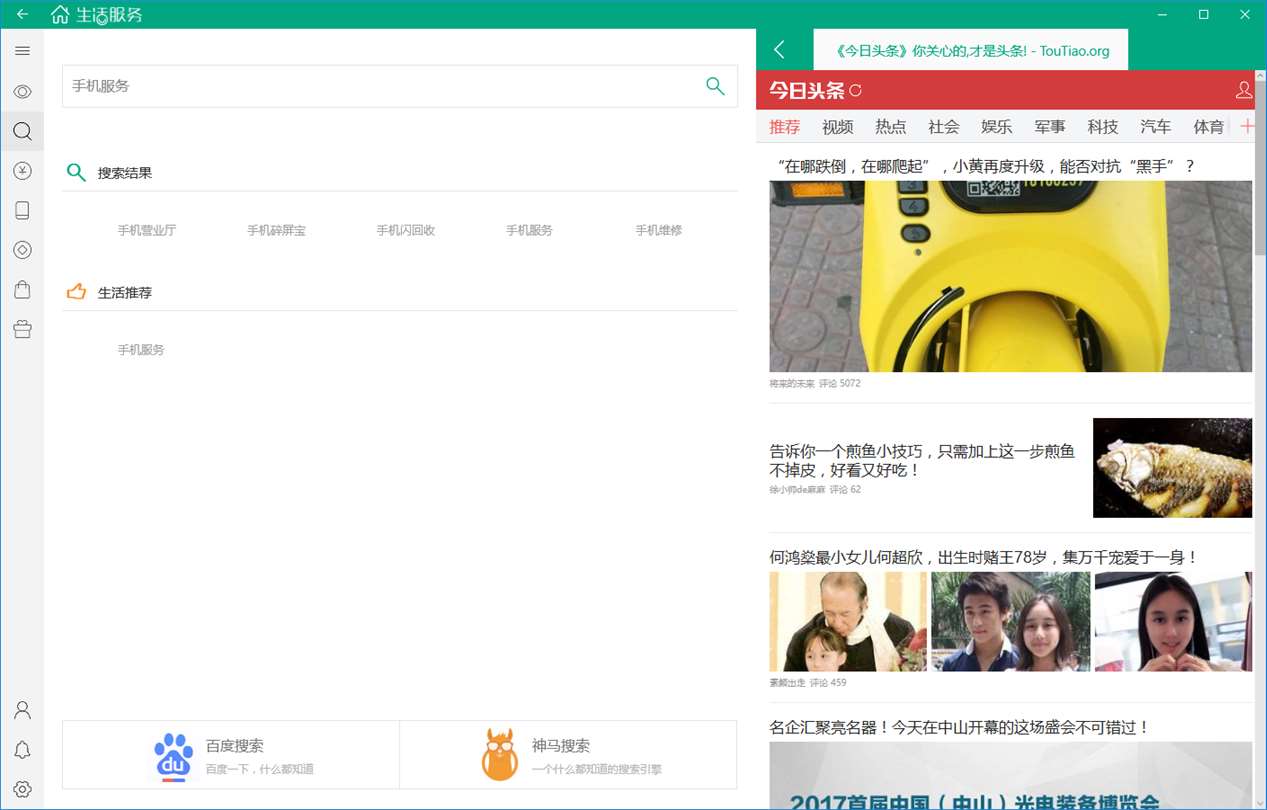Viewport: 1267px width, 810px height.
Task: Select the eye icon in sidebar
Action: 22,92
